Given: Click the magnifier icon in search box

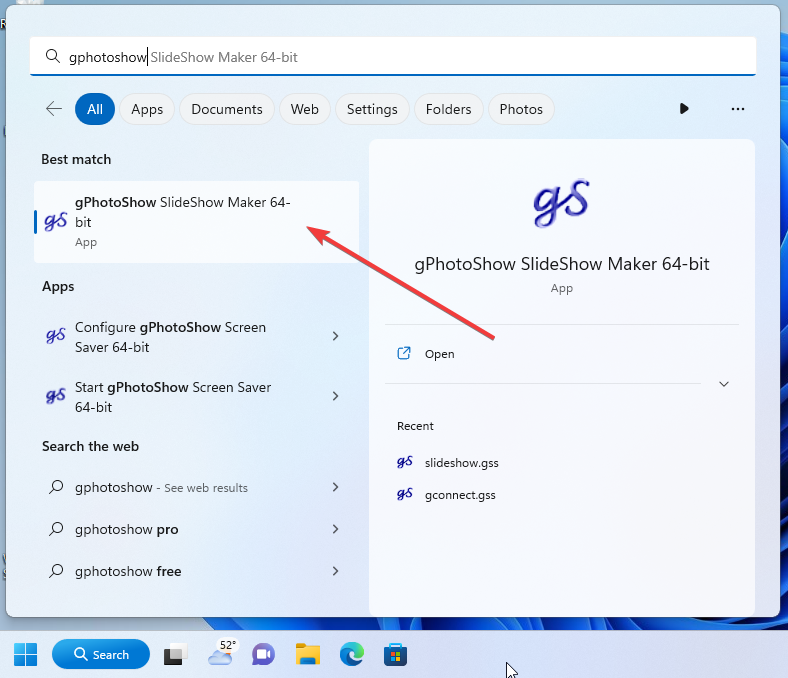Looking at the screenshot, I should point(53,56).
